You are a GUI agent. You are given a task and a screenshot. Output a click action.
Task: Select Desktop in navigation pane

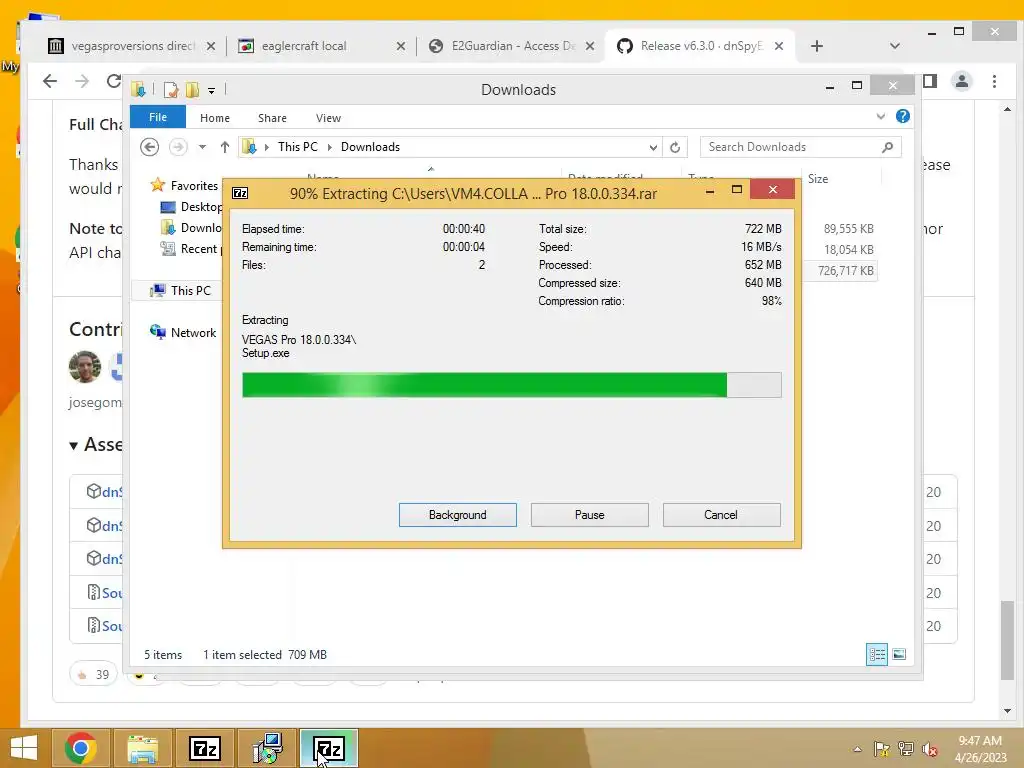click(191, 206)
